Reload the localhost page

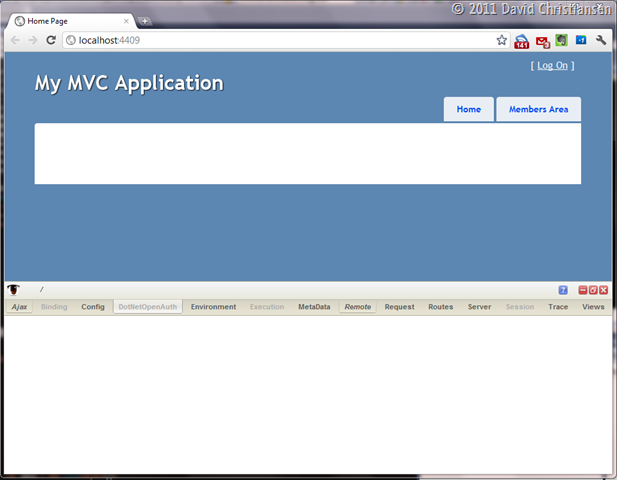pyautogui.click(x=51, y=40)
